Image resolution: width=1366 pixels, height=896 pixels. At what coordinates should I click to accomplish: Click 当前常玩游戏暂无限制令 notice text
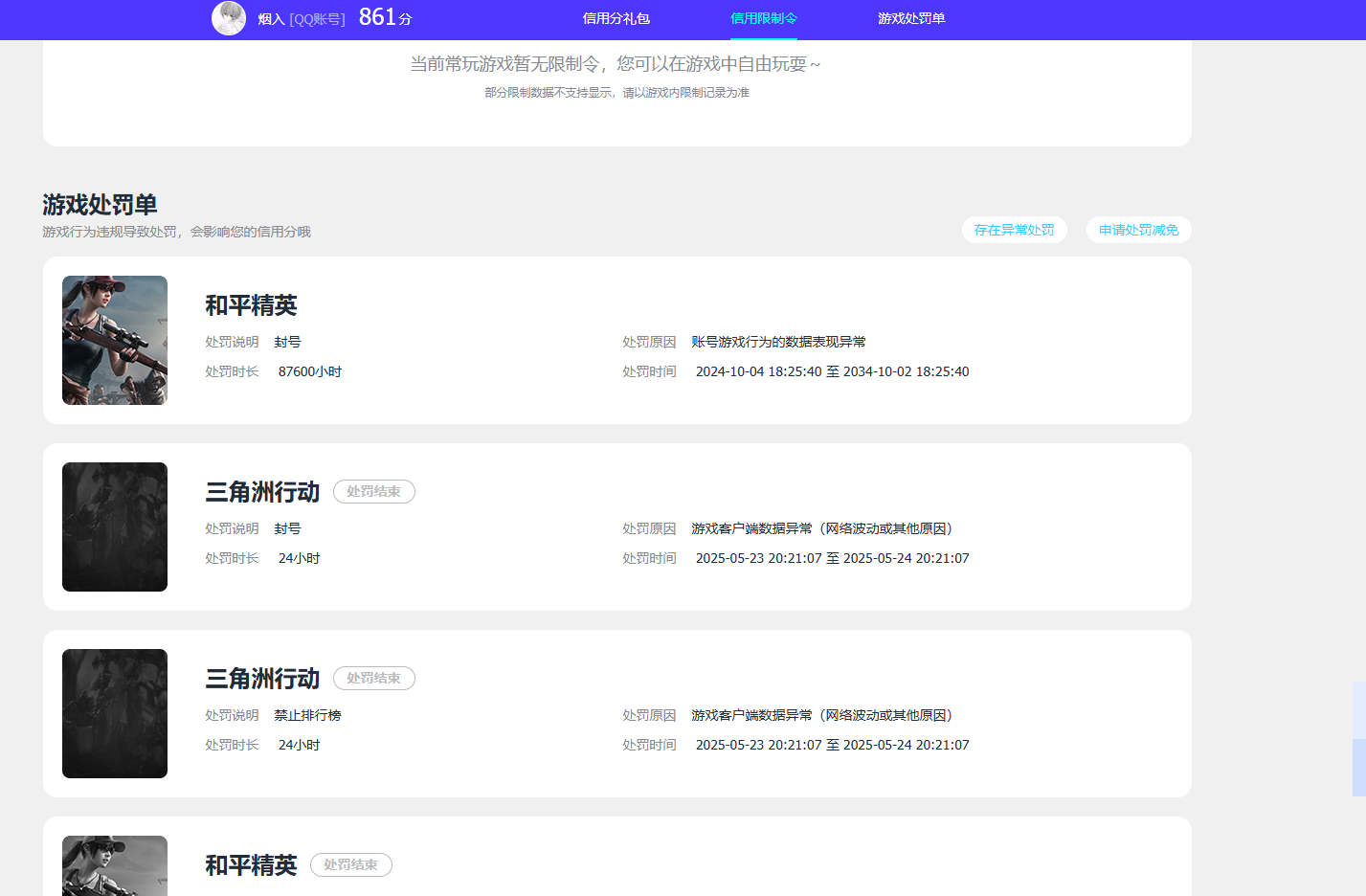click(x=616, y=64)
